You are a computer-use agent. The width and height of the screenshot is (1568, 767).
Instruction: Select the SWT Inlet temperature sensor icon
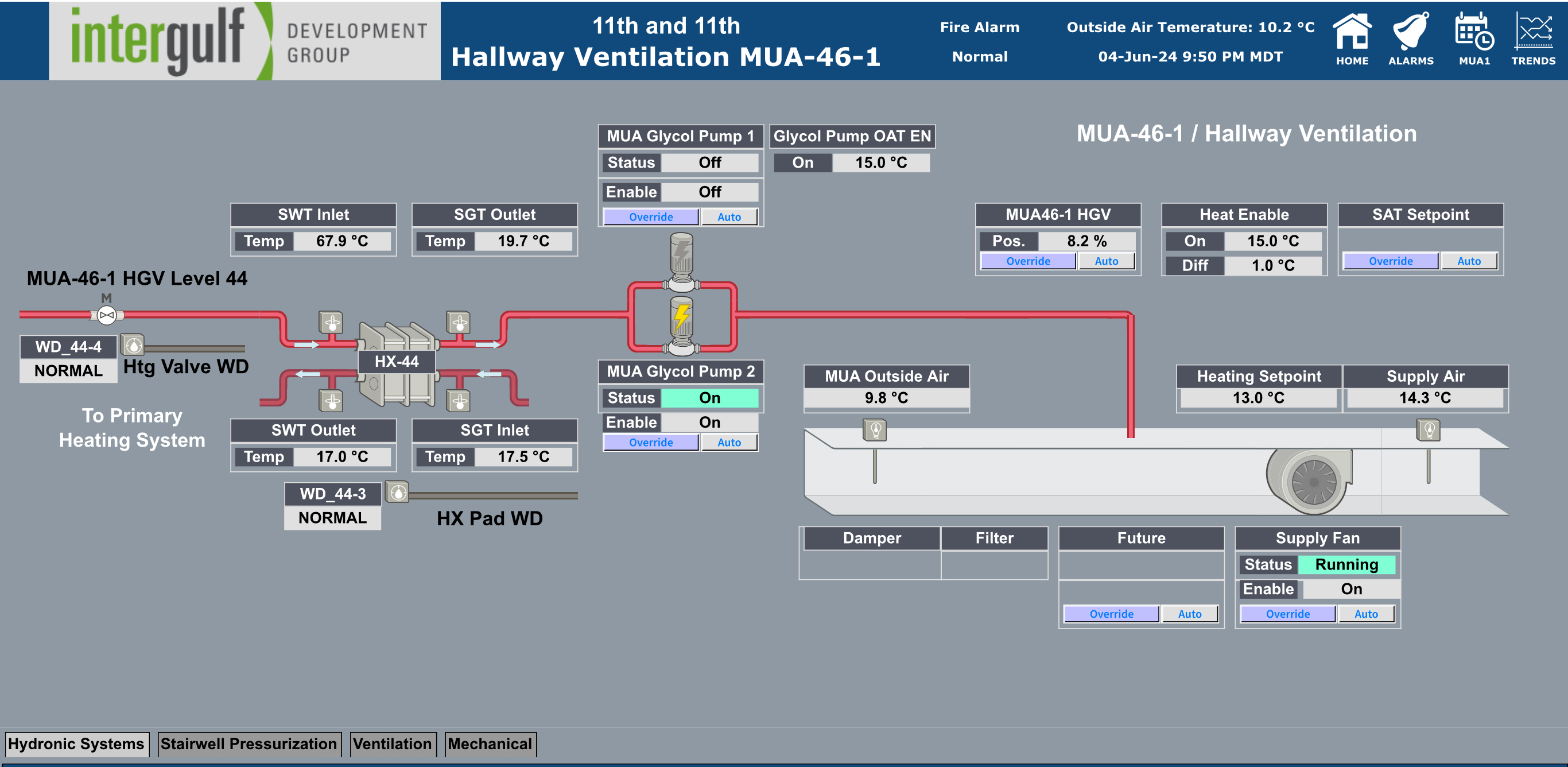point(331,323)
